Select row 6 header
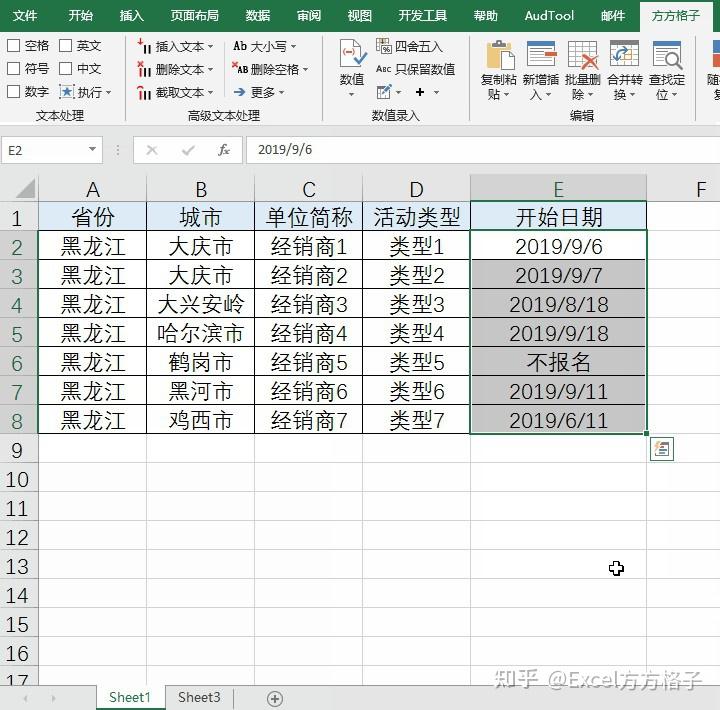 (18, 363)
